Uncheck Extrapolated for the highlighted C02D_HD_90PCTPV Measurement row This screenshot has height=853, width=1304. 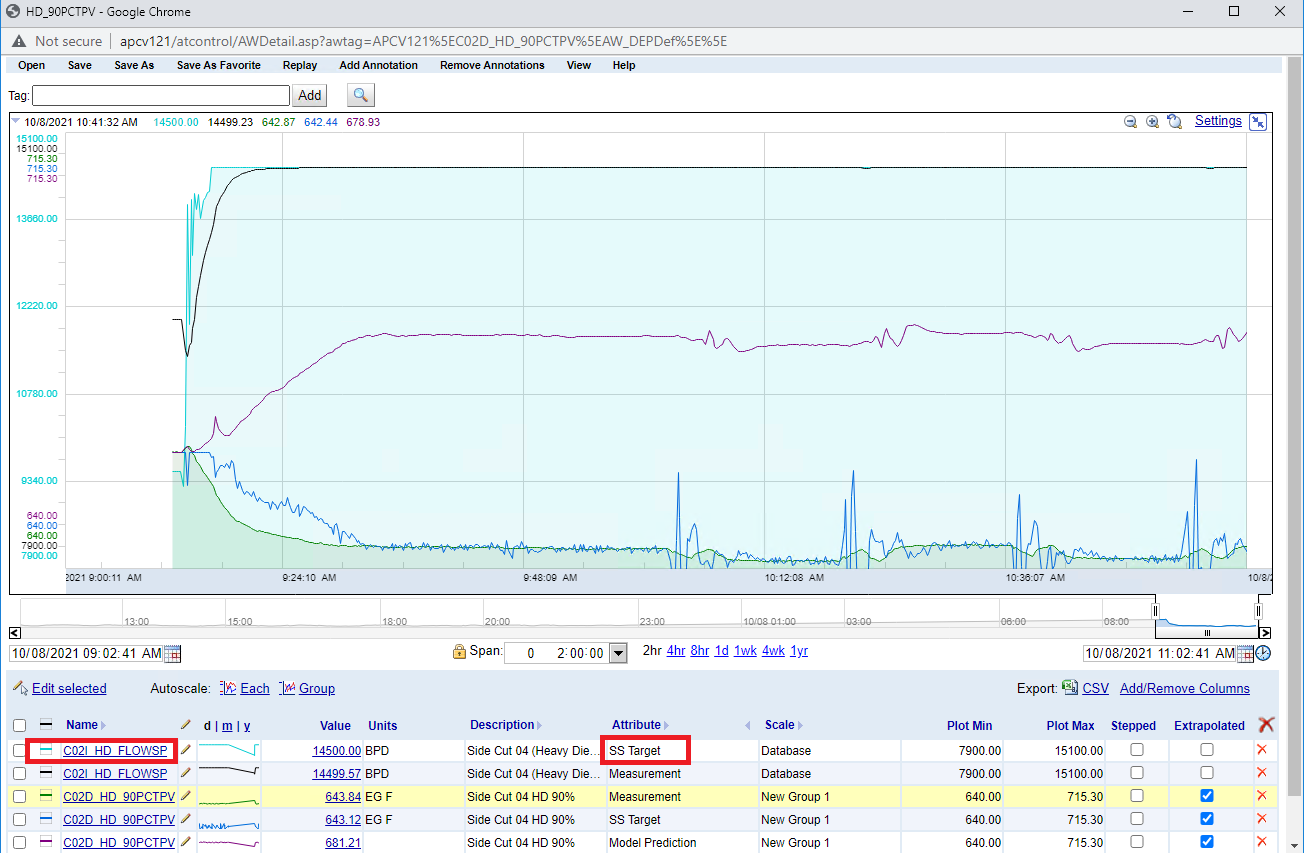click(x=1207, y=796)
